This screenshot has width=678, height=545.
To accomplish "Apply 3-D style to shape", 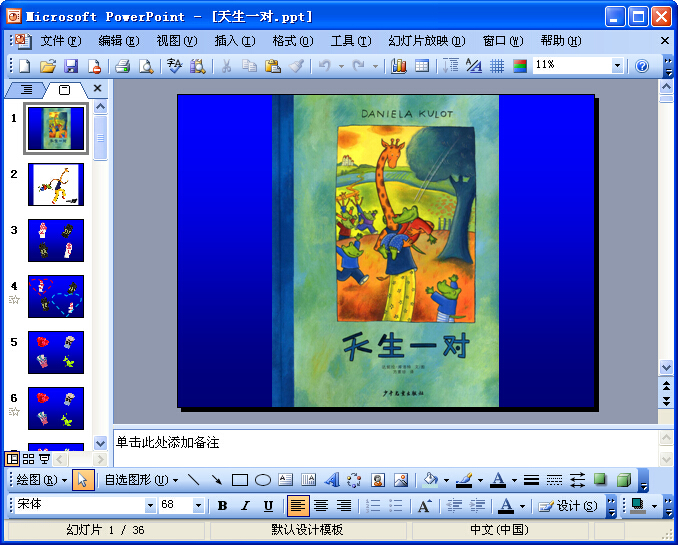I will pyautogui.click(x=624, y=480).
